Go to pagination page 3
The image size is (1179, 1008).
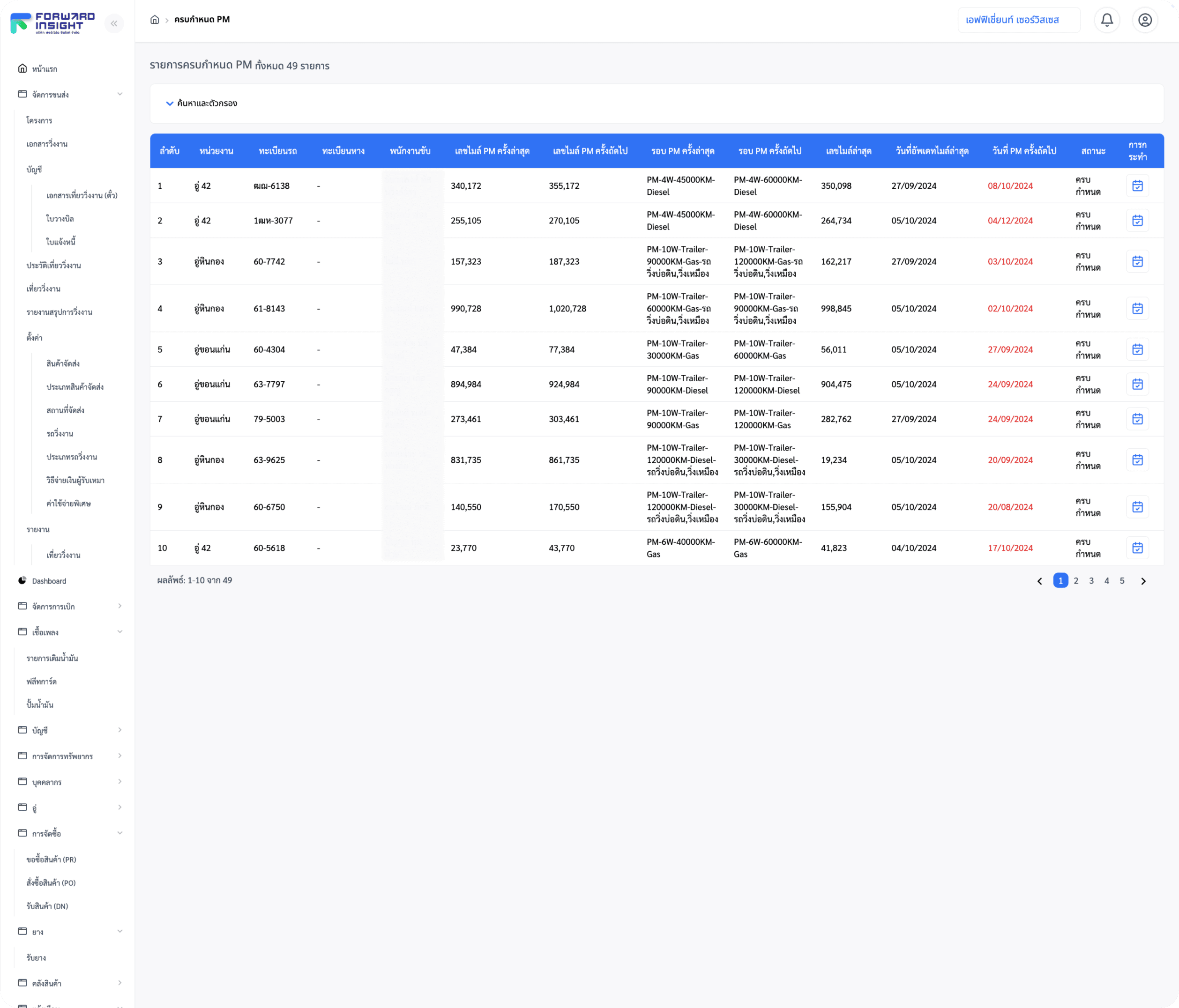[1091, 581]
